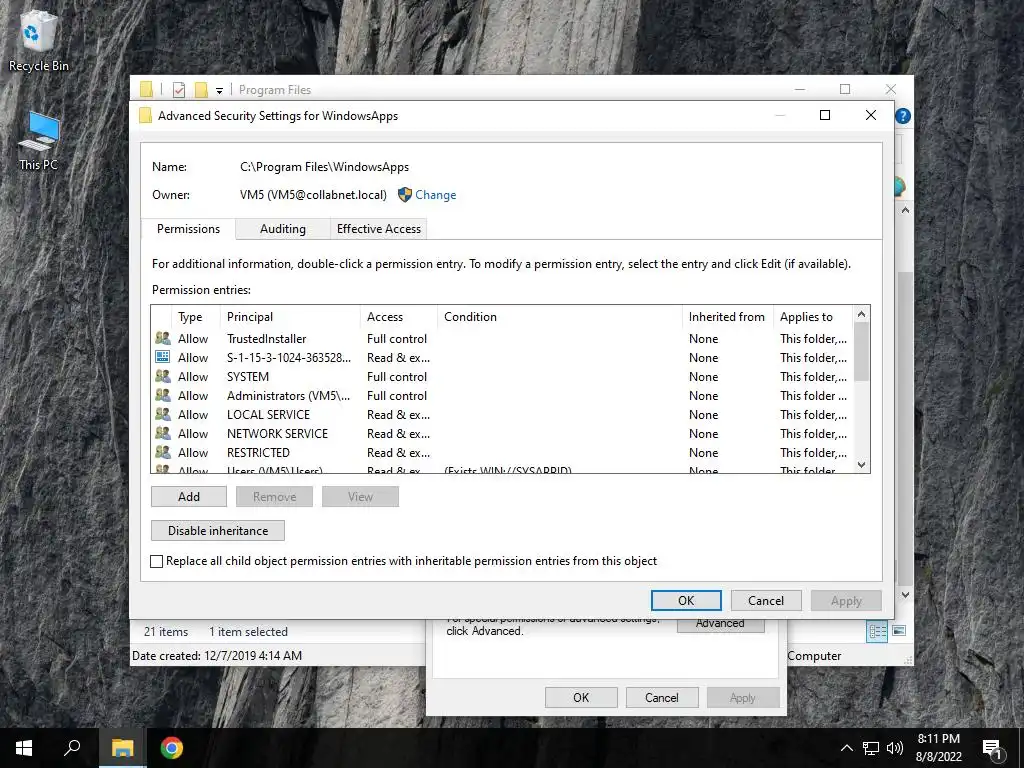Click Cancel in Advanced Security Settings
The height and width of the screenshot is (768, 1024).
click(765, 600)
